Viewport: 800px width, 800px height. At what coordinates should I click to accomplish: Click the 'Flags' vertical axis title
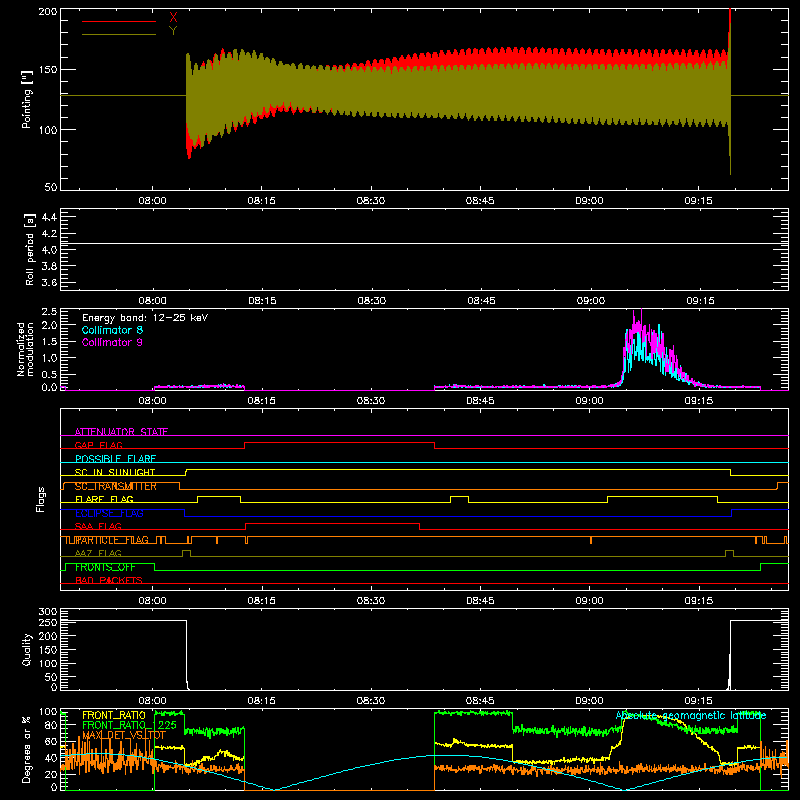point(41,499)
